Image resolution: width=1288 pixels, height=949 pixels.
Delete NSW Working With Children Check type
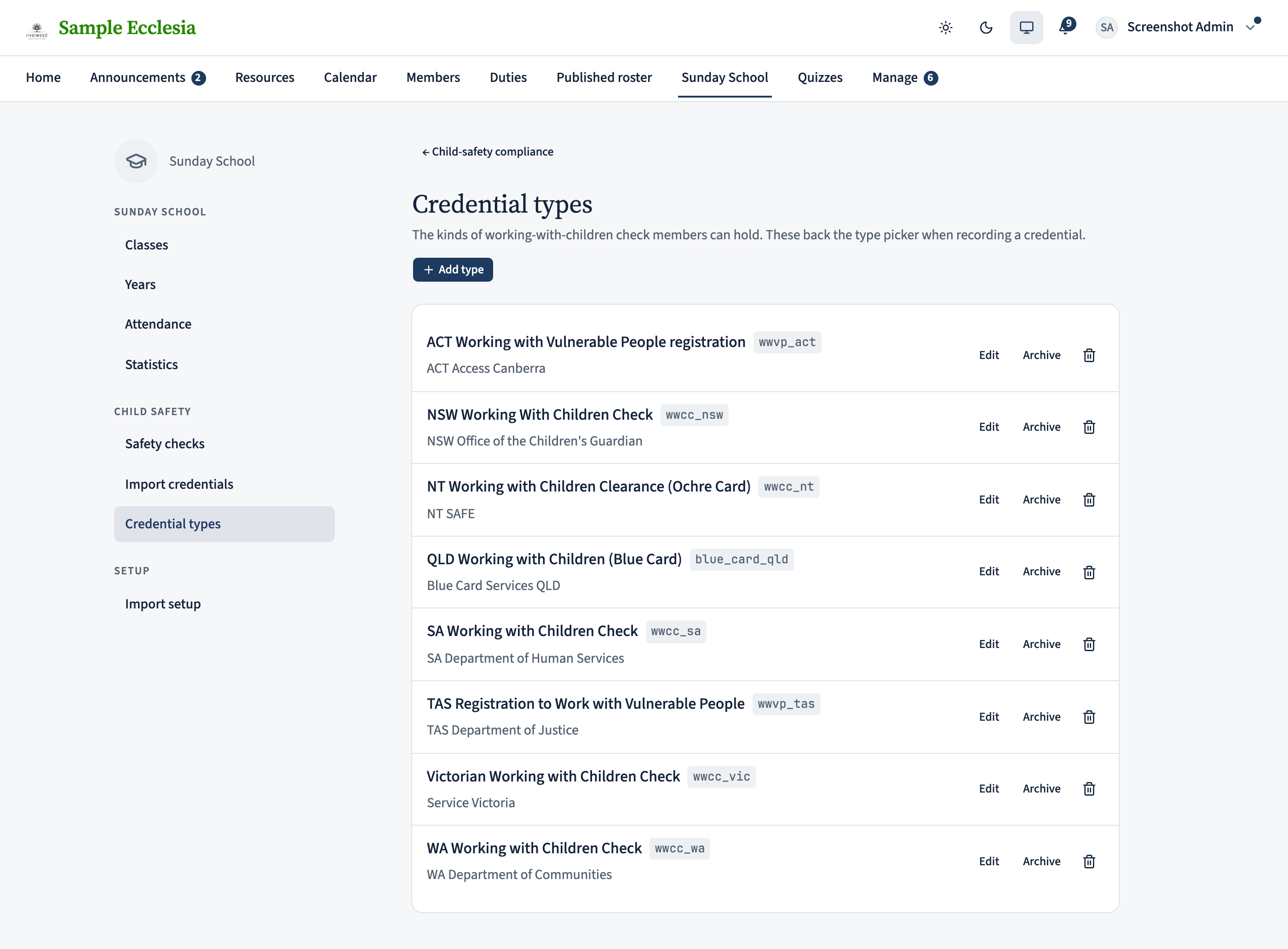pos(1089,427)
